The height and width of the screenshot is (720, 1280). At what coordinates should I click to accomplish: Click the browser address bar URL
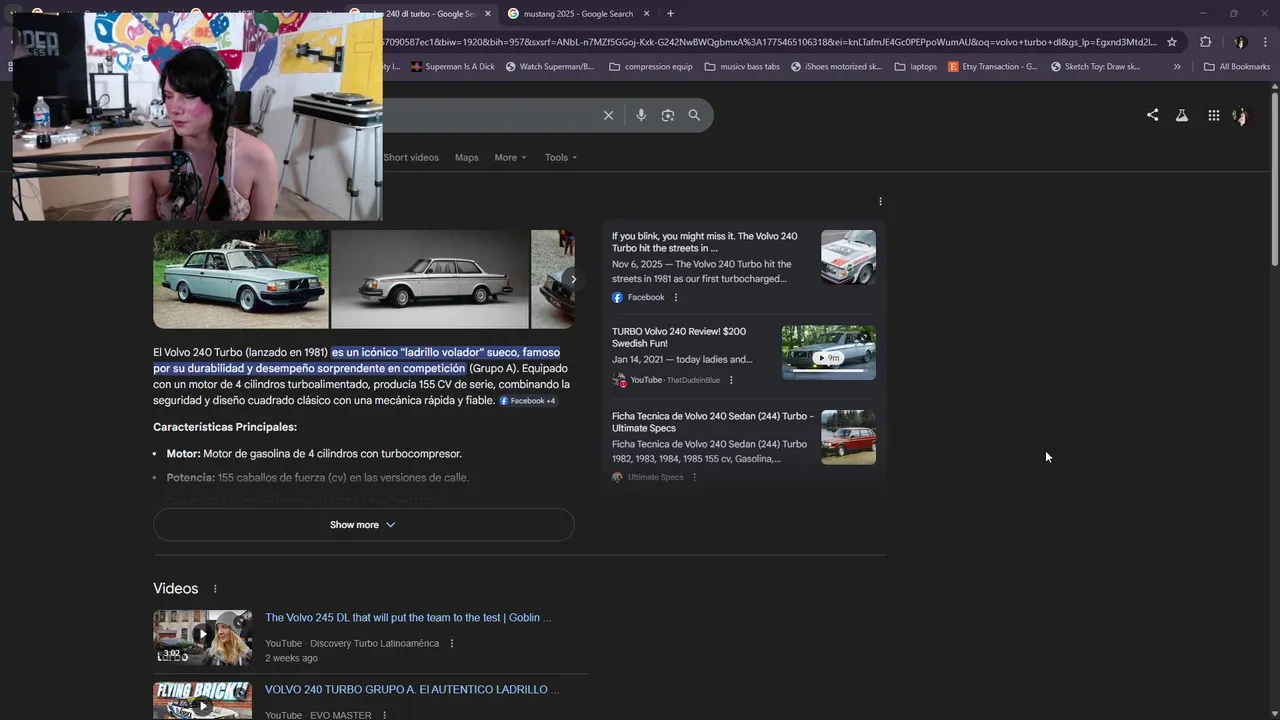click(x=768, y=42)
